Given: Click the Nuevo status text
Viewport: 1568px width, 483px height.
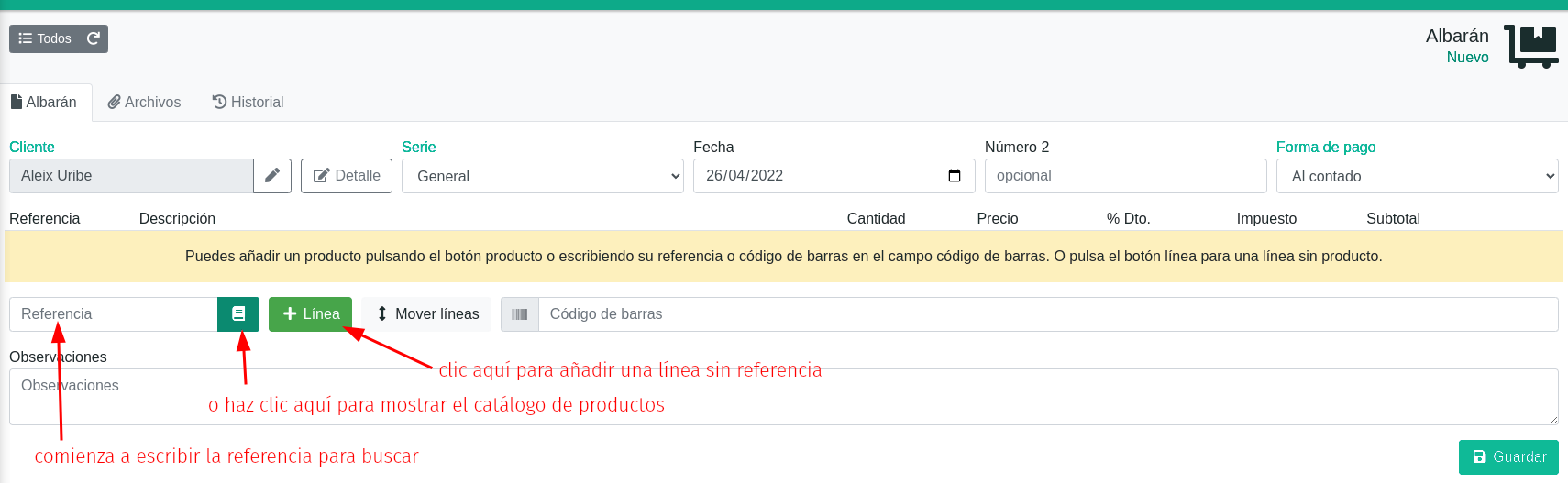Looking at the screenshot, I should pos(1467,57).
